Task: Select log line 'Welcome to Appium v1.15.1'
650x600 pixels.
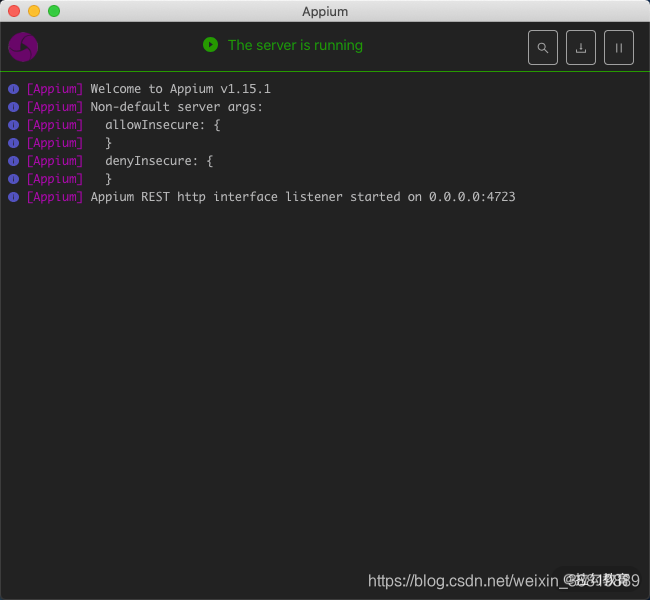Action: click(x=180, y=89)
